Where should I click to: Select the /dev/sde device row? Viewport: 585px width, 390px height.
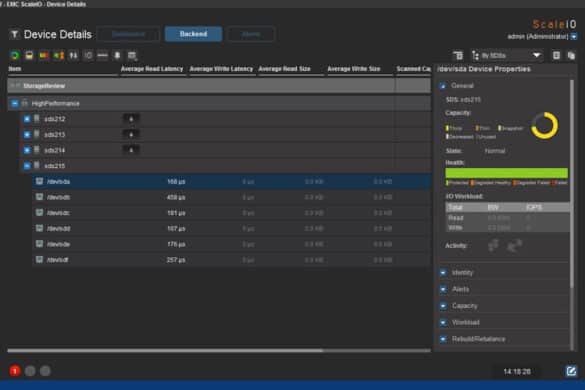(x=231, y=244)
